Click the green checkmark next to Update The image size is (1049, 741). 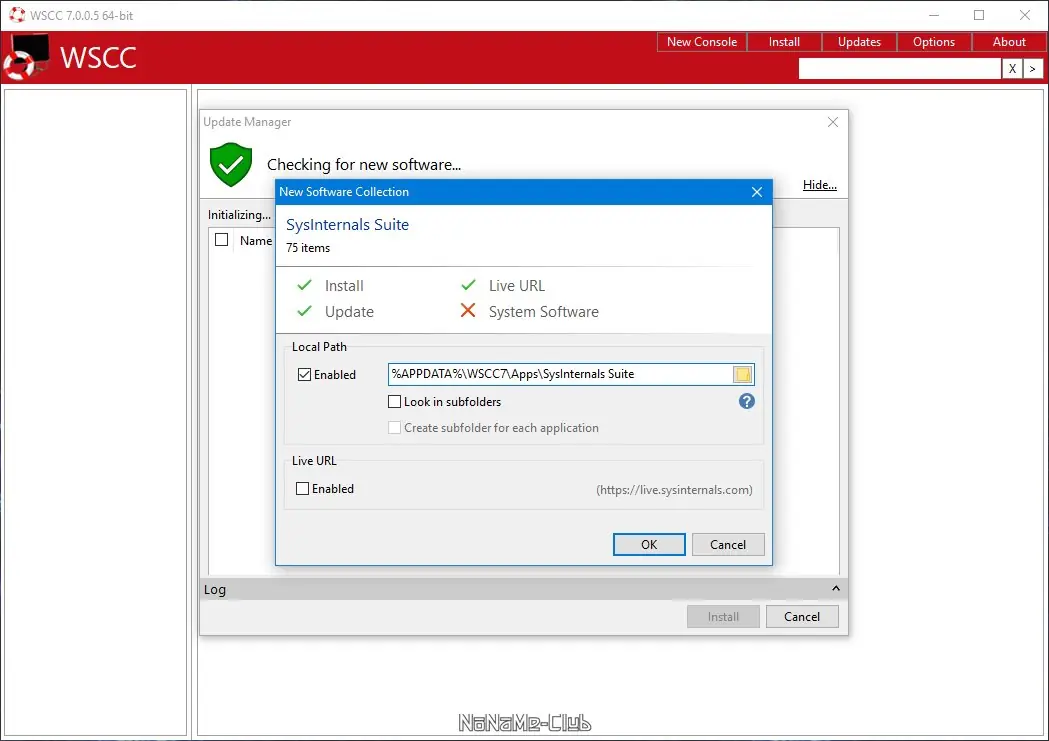click(304, 311)
